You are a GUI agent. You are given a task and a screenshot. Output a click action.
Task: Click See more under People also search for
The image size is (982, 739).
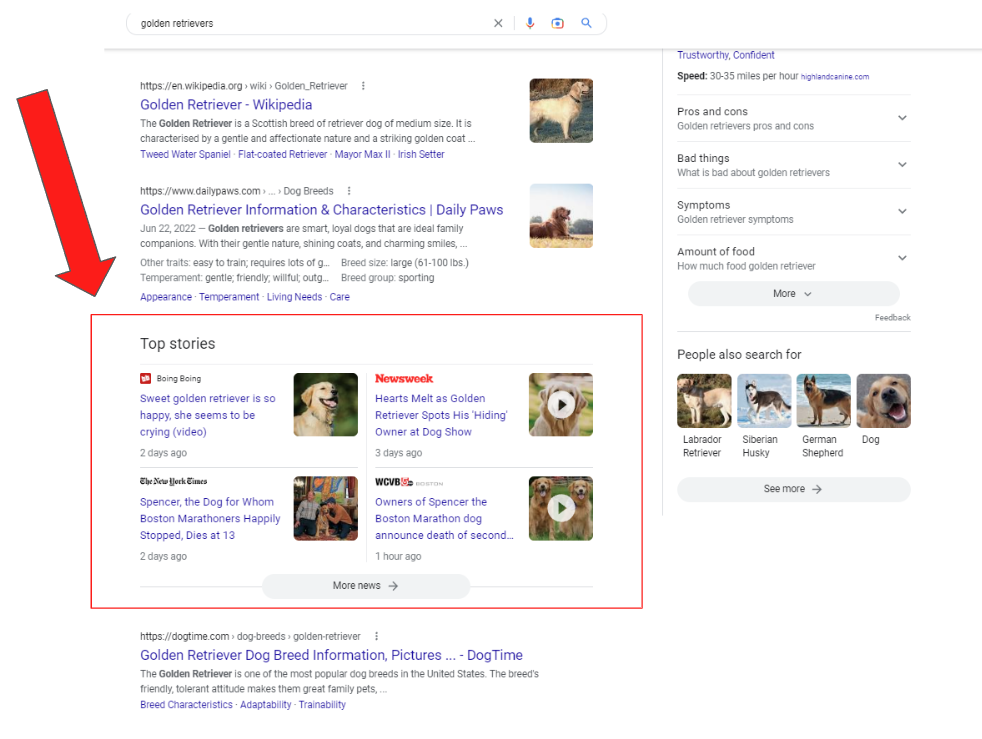click(793, 489)
